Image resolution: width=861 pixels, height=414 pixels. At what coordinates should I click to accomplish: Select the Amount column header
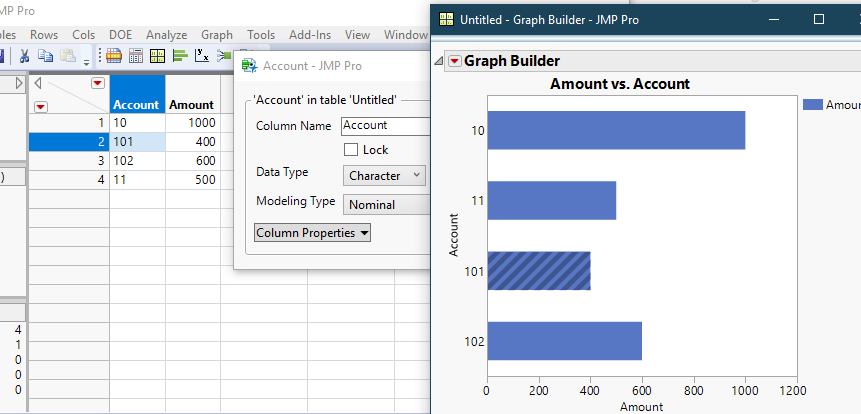point(191,104)
